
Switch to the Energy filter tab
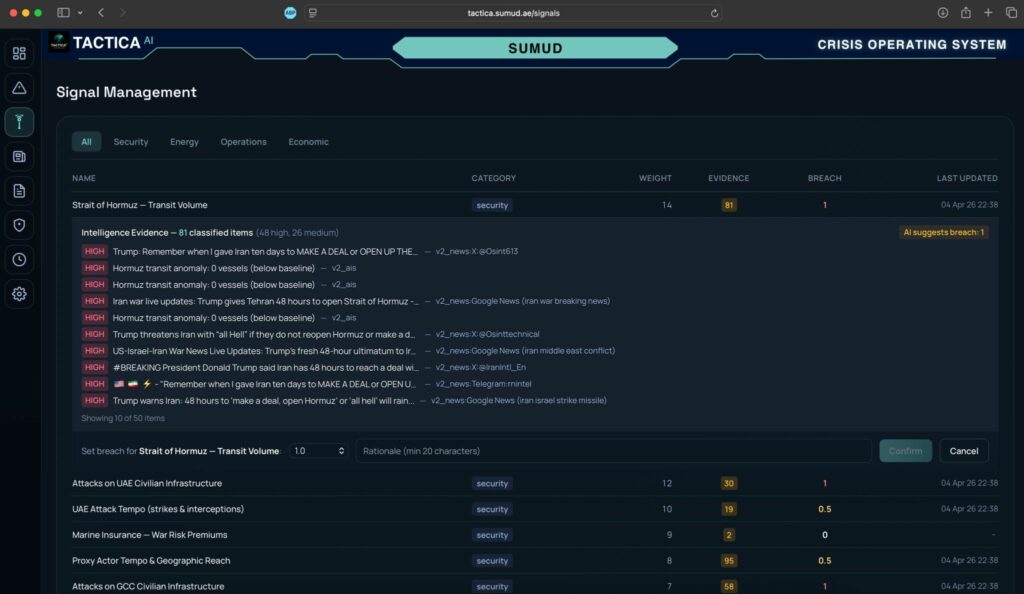[x=184, y=142]
